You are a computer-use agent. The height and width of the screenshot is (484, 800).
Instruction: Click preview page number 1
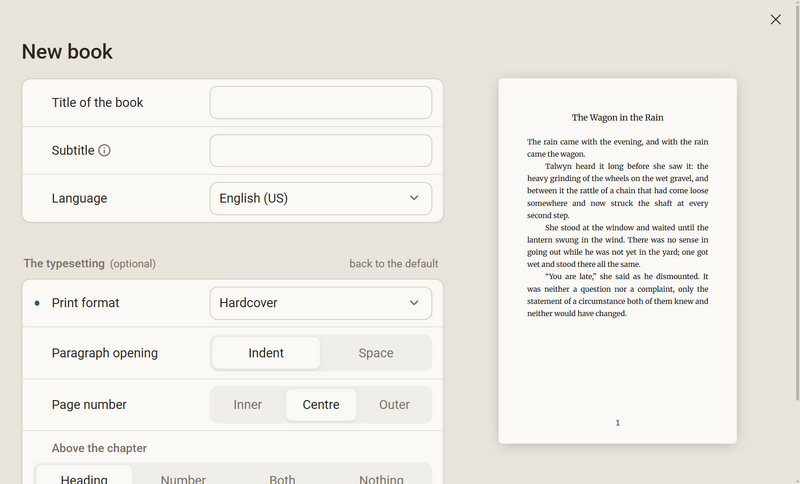617,423
